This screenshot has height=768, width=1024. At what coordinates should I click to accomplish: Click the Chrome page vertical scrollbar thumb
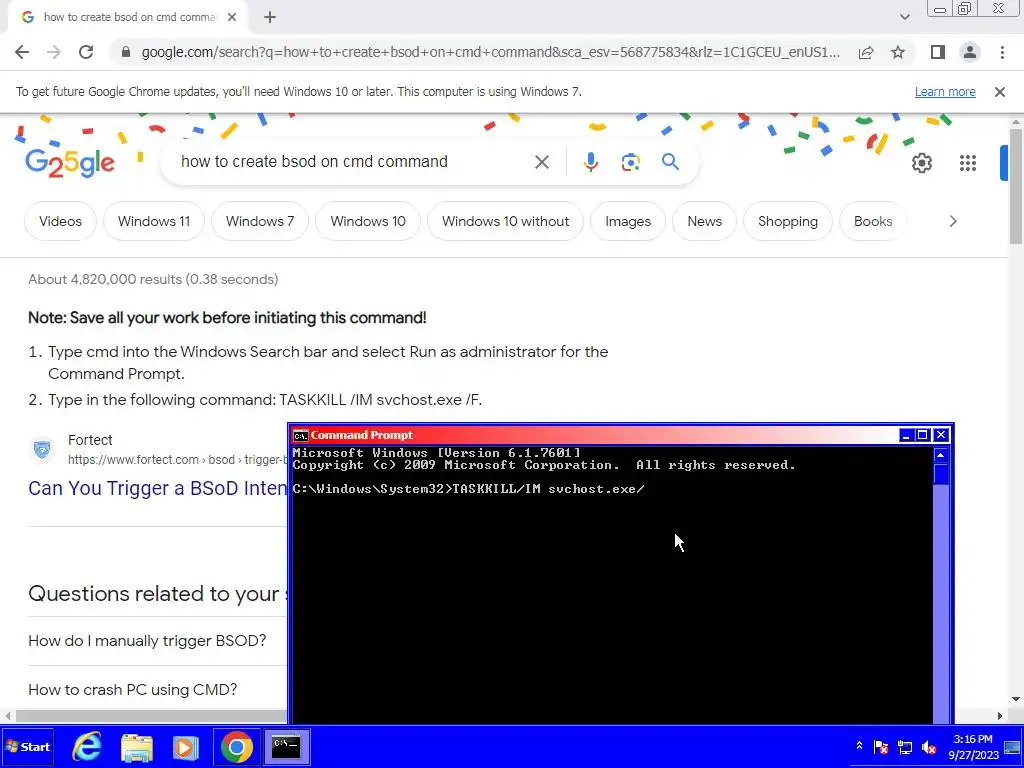point(1015,186)
